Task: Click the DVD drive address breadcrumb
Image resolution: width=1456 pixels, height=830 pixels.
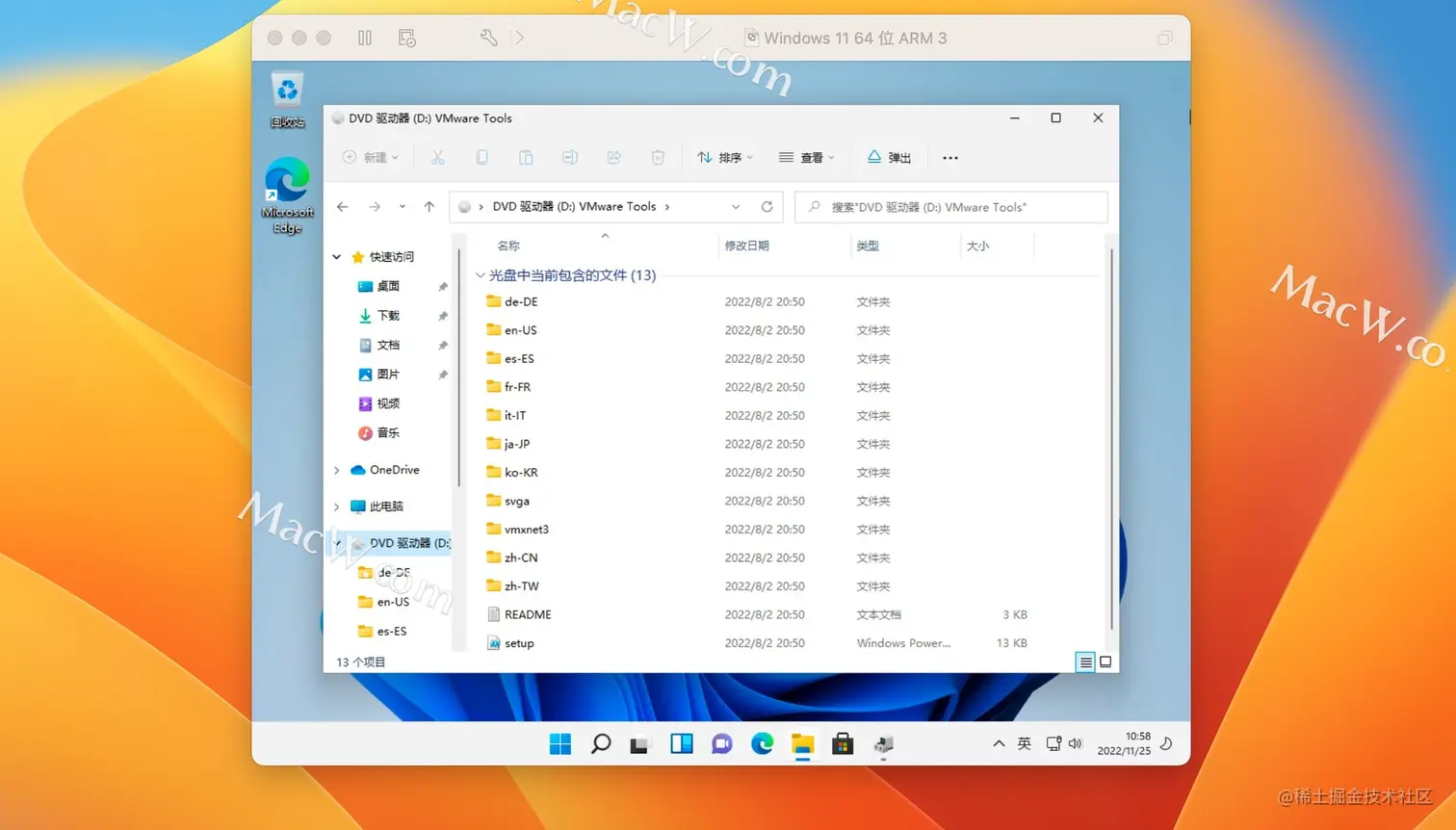Action: click(x=574, y=206)
